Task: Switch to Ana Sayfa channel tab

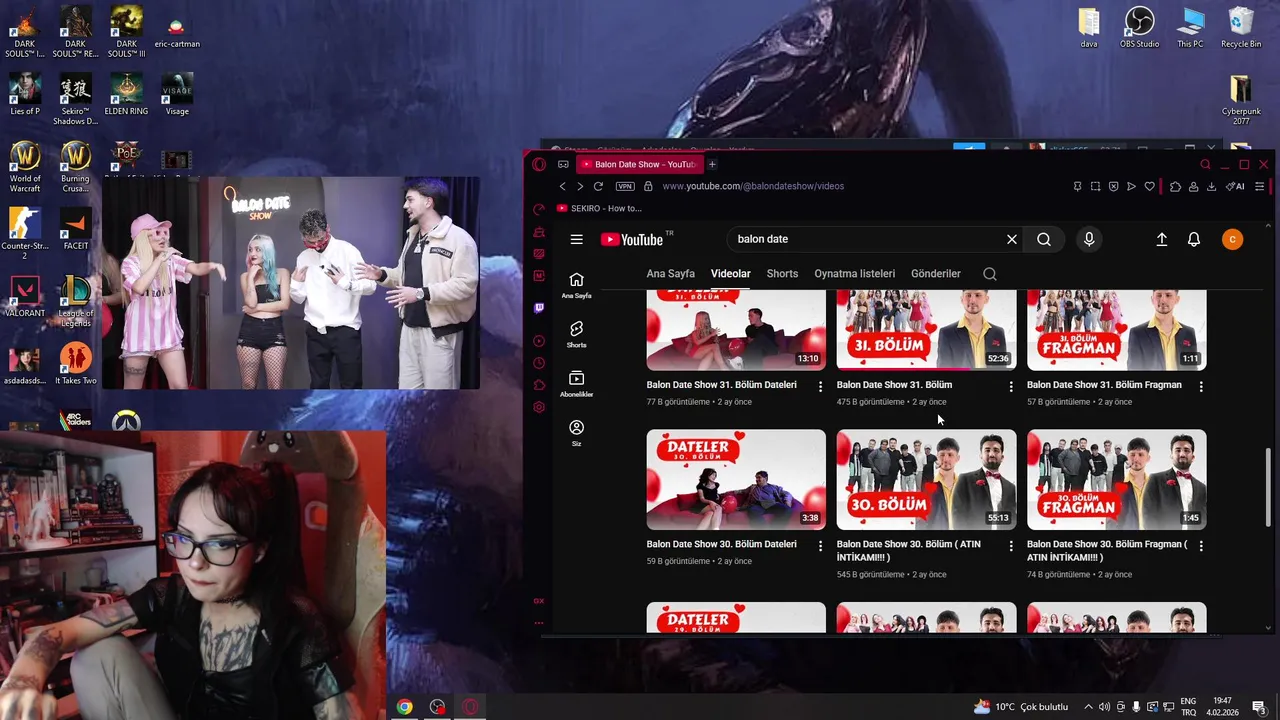Action: [670, 274]
